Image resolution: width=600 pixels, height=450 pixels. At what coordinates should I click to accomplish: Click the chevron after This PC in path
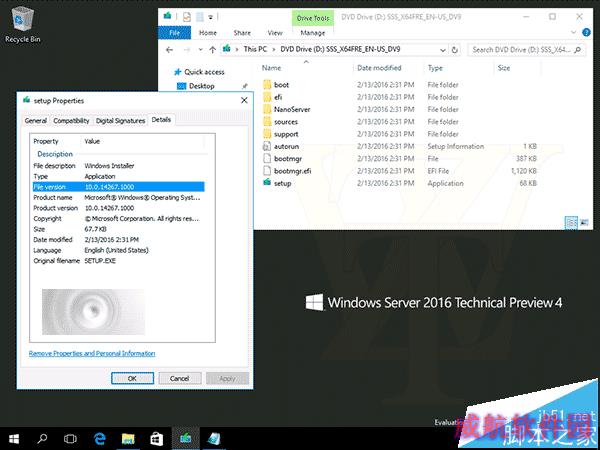pyautogui.click(x=274, y=49)
